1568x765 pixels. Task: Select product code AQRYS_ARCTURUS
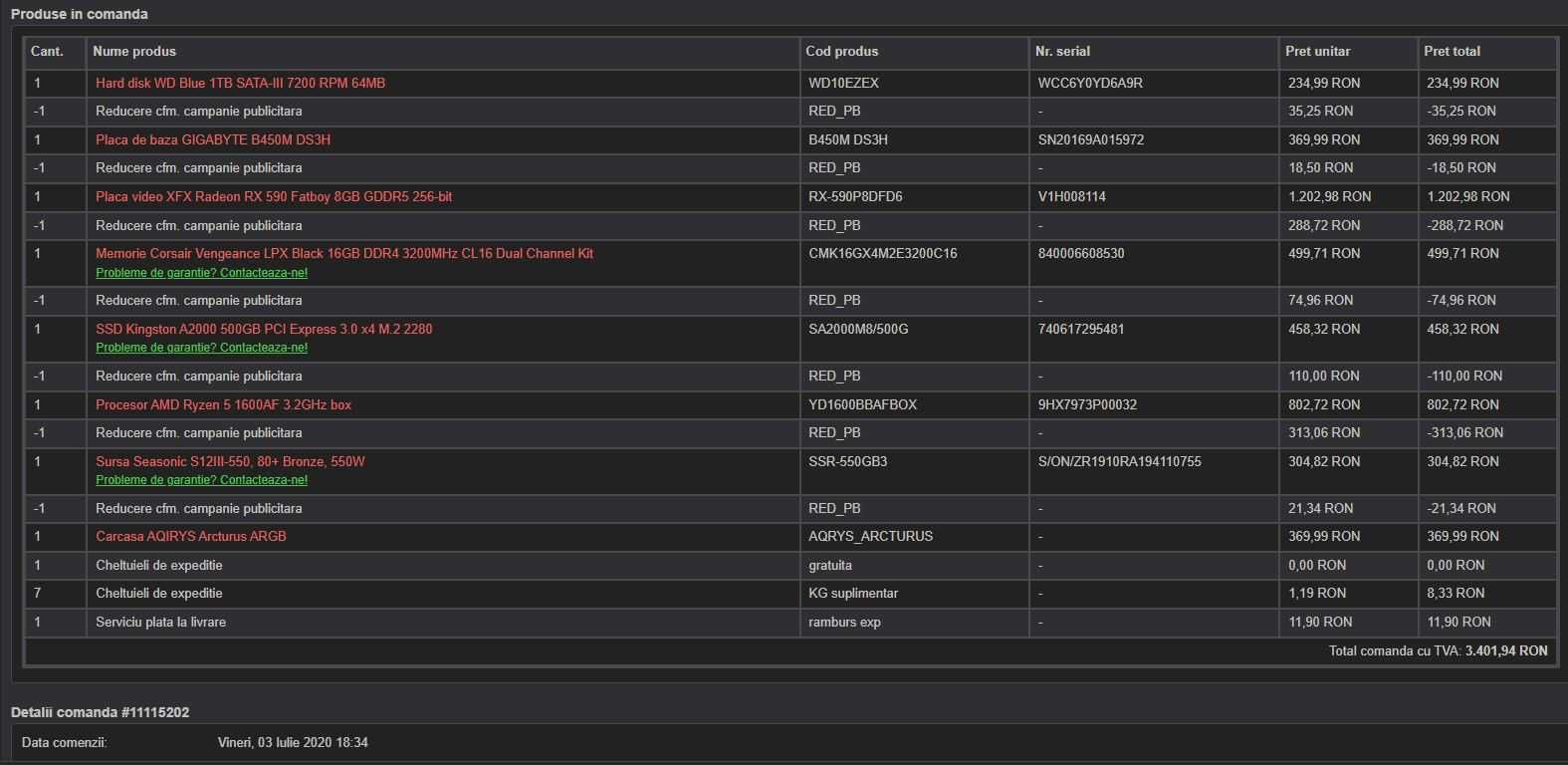(x=871, y=536)
